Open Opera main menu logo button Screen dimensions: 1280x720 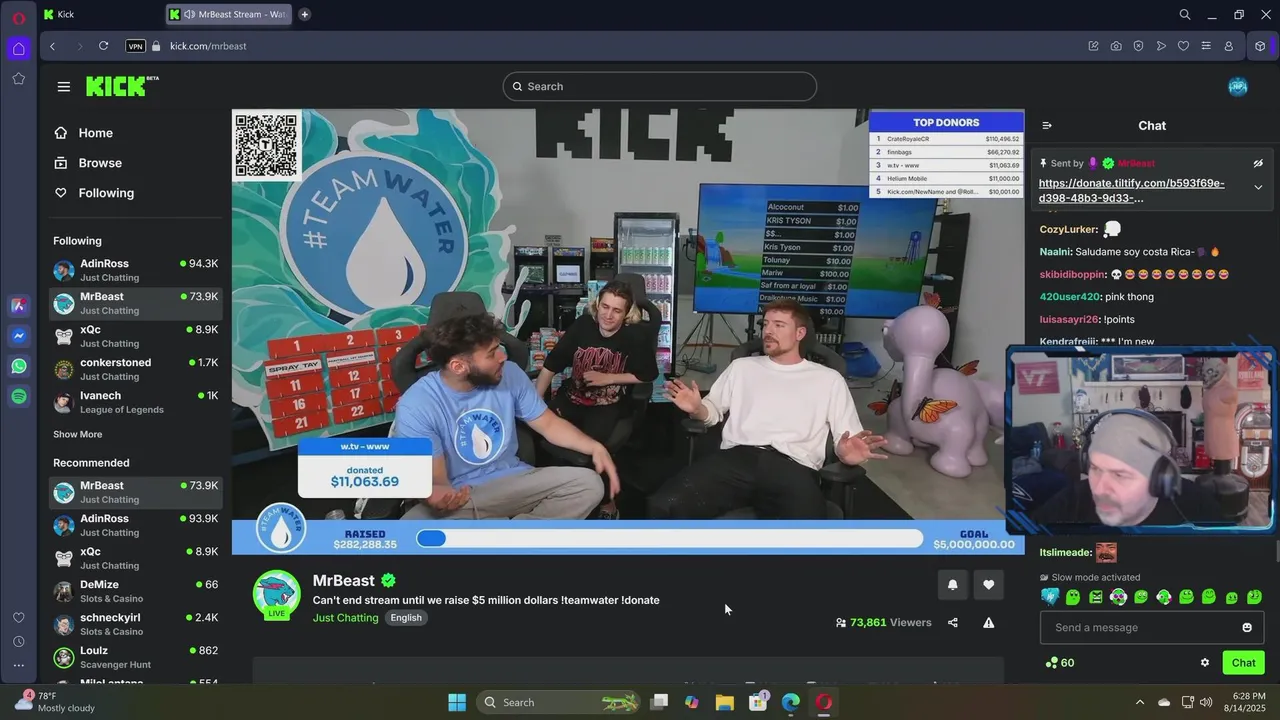(18, 17)
